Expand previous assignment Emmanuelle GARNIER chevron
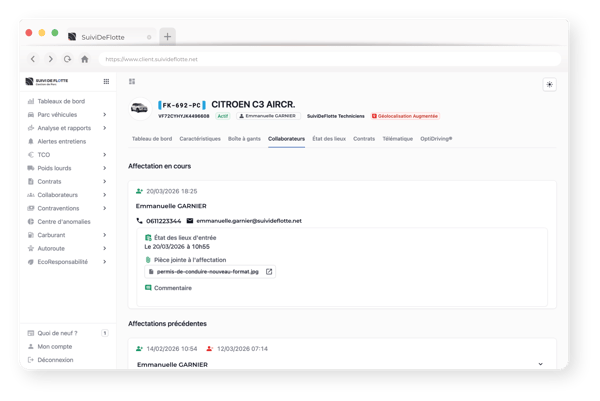600x401 pixels. click(540, 364)
